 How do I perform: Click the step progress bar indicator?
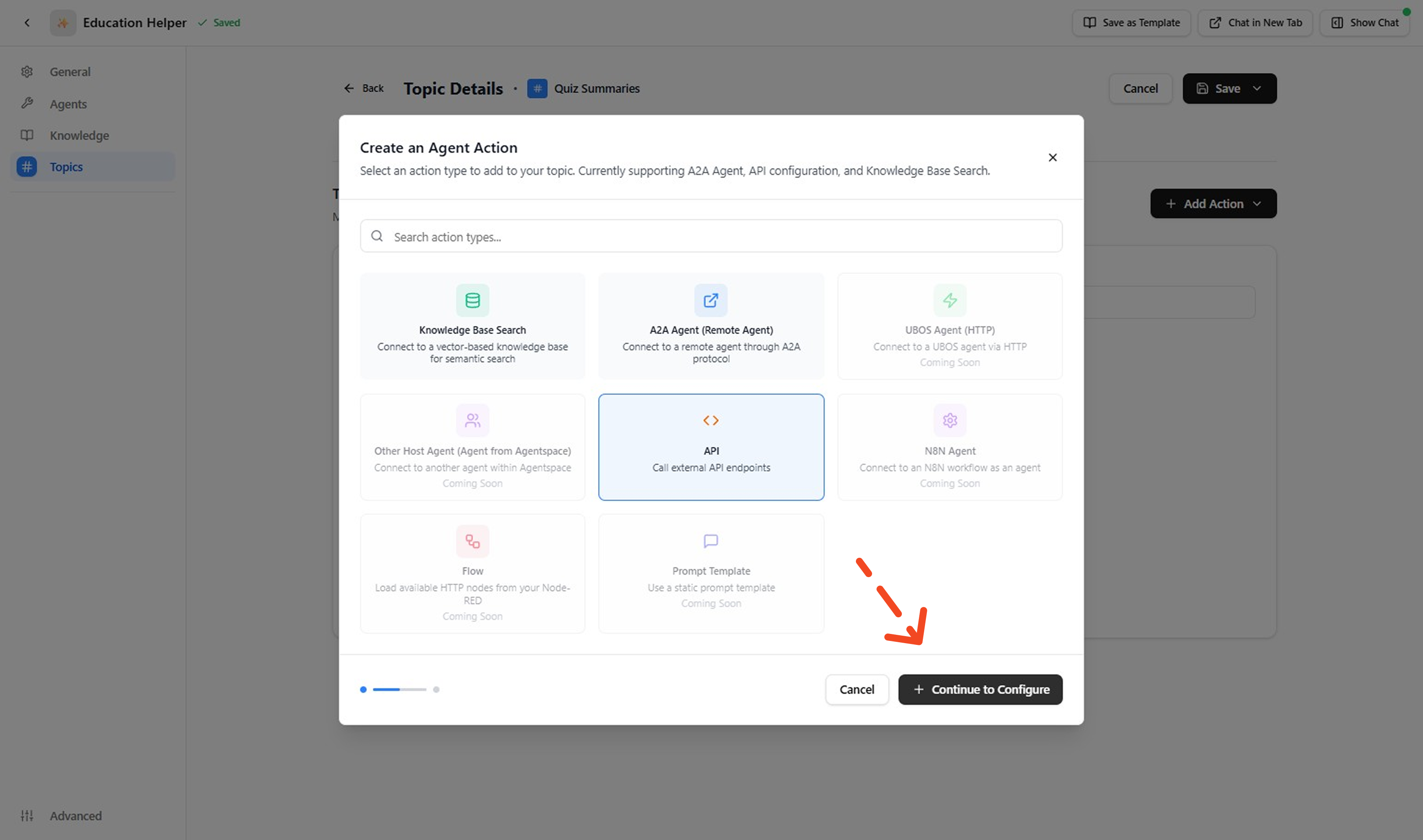[399, 689]
